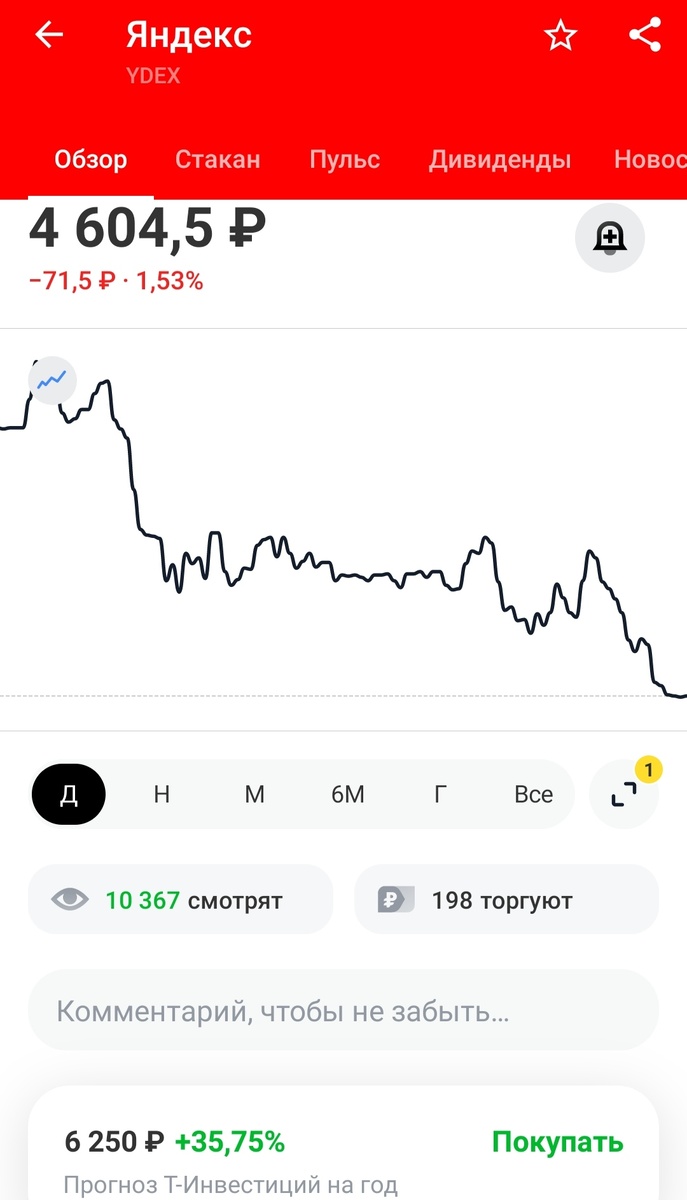Image resolution: width=687 pixels, height=1200 pixels.
Task: Add Яндекс to favorites via star icon
Action: [560, 34]
